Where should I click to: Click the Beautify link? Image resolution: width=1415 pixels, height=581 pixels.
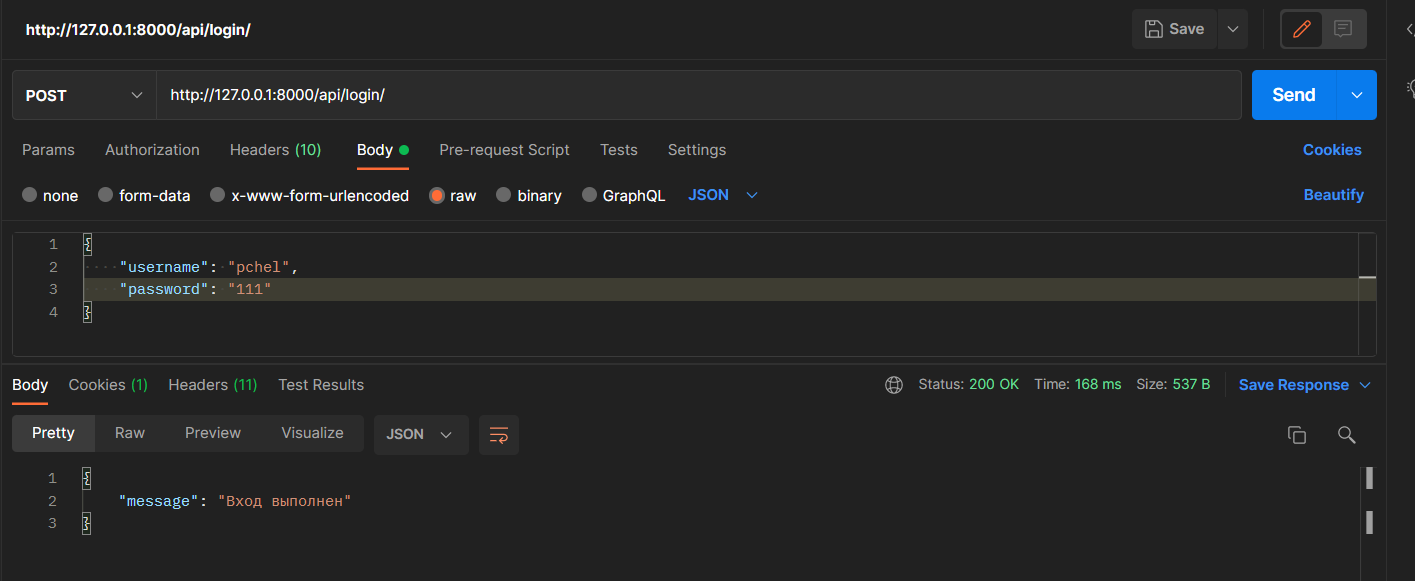(x=1334, y=195)
